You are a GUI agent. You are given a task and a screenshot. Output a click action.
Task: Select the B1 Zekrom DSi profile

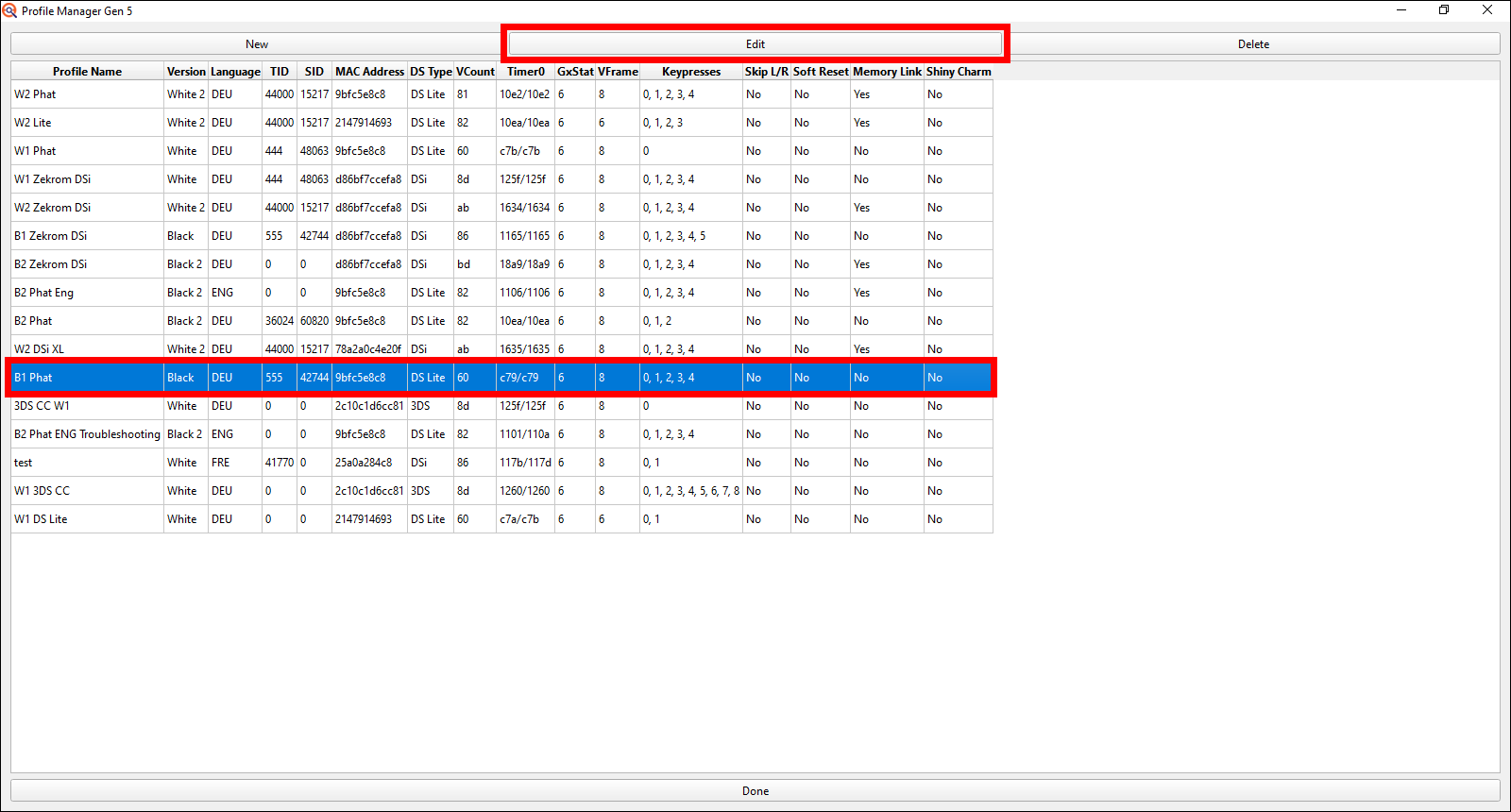pyautogui.click(x=51, y=236)
